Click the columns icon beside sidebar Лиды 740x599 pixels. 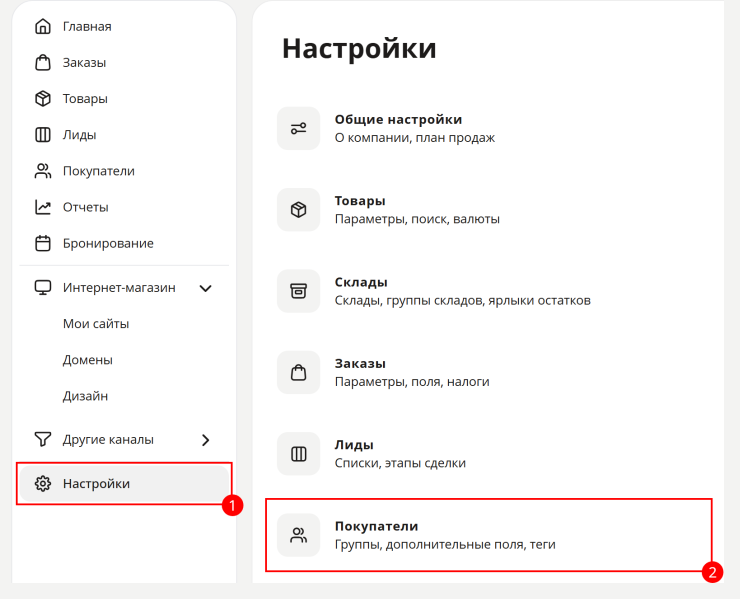pos(43,135)
